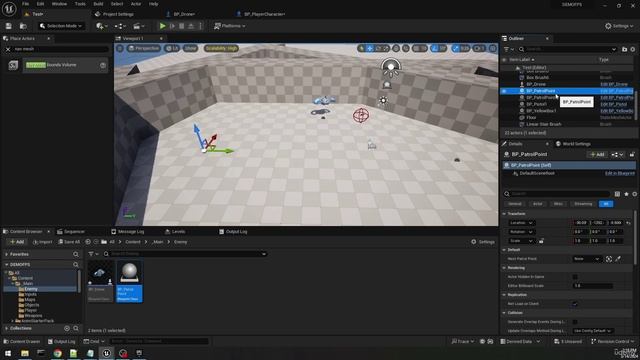Save the current level with the save icon
Viewport: 640px width, 360px height.
pos(9,26)
